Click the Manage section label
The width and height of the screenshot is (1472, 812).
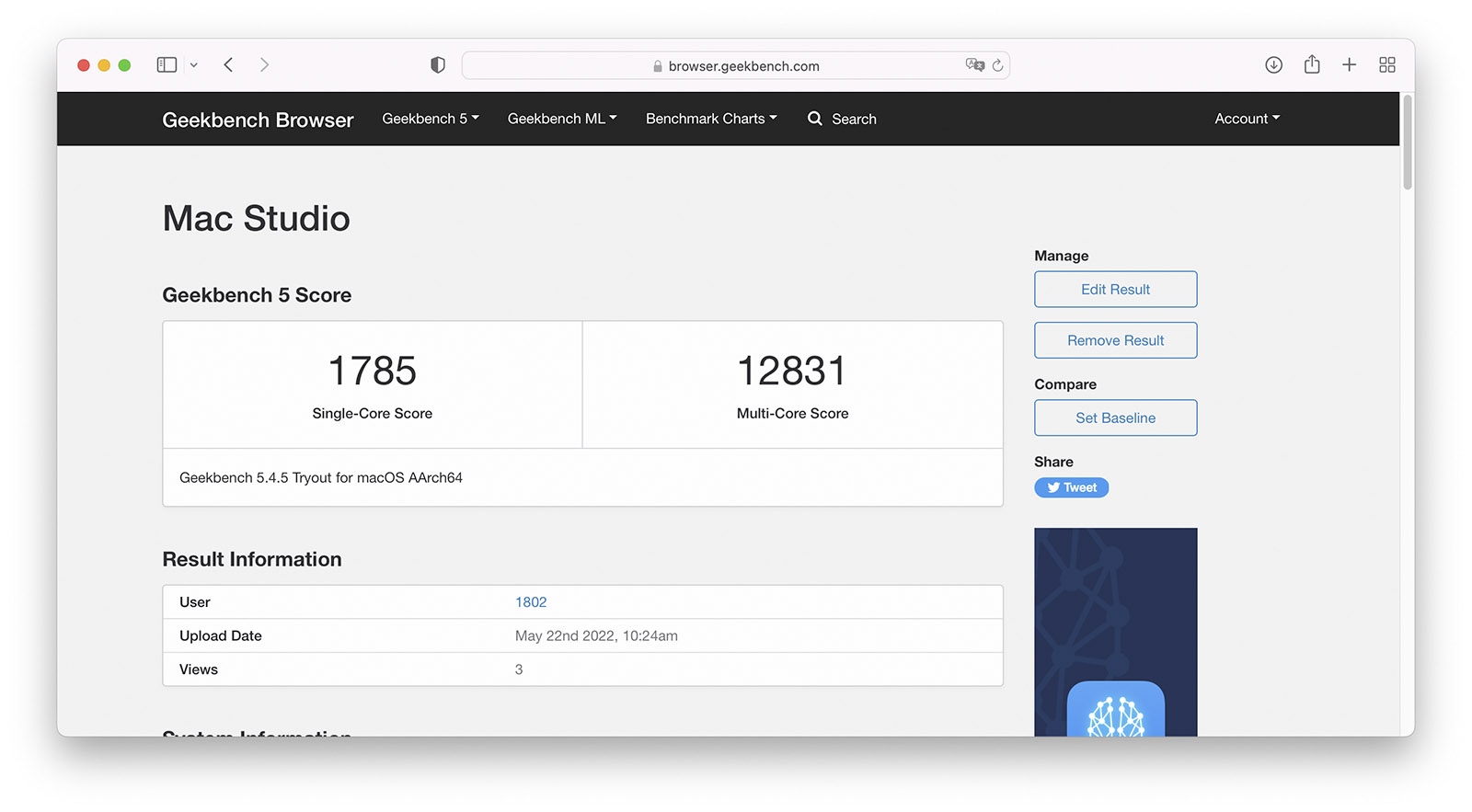coord(1062,256)
